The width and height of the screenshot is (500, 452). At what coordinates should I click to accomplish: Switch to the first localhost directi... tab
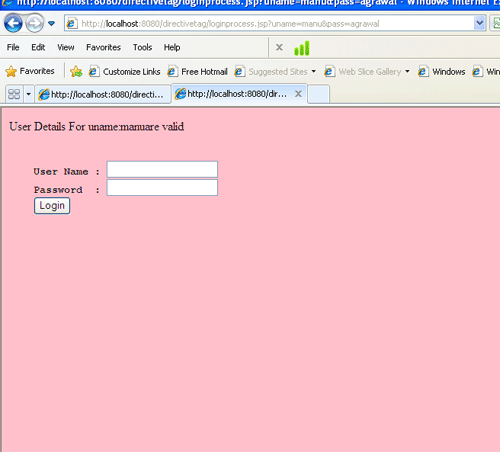point(103,95)
